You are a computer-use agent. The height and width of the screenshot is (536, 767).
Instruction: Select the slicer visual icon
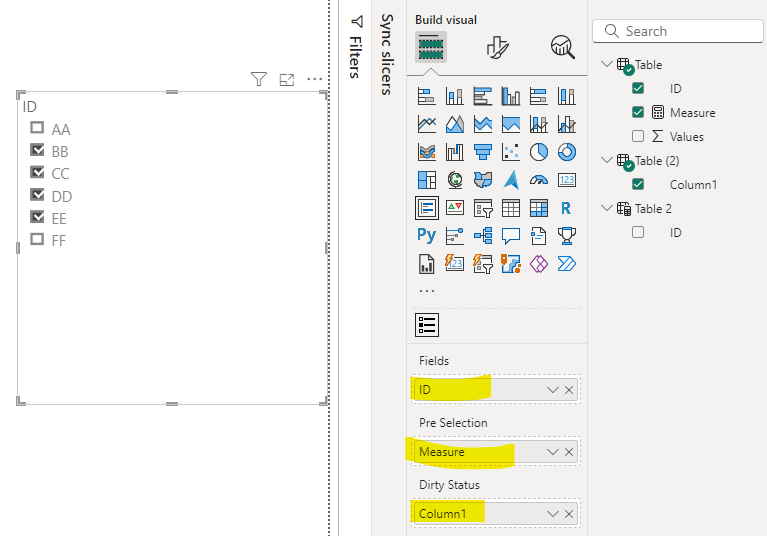(483, 208)
